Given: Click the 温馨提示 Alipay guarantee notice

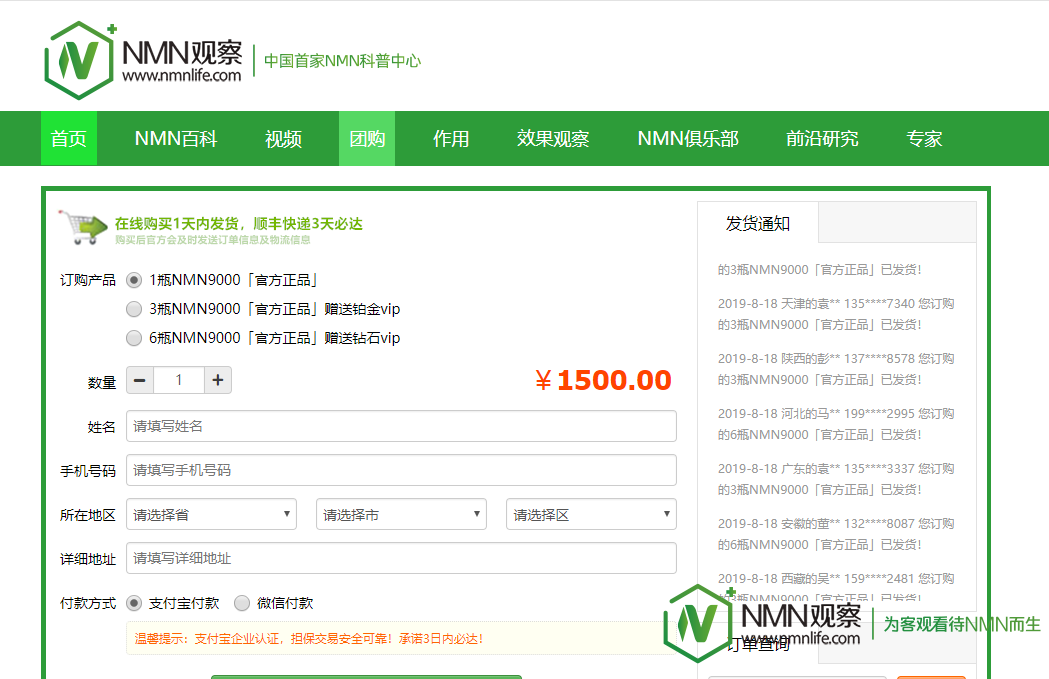Looking at the screenshot, I should [x=401, y=638].
